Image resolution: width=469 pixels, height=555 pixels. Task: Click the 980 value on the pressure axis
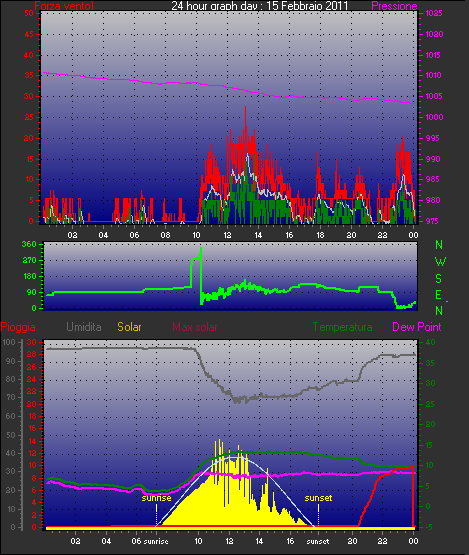pyautogui.click(x=433, y=200)
